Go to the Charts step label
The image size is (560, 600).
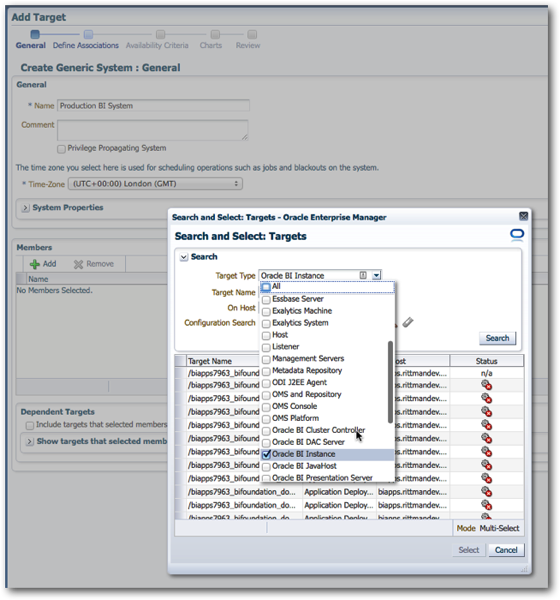[x=211, y=45]
